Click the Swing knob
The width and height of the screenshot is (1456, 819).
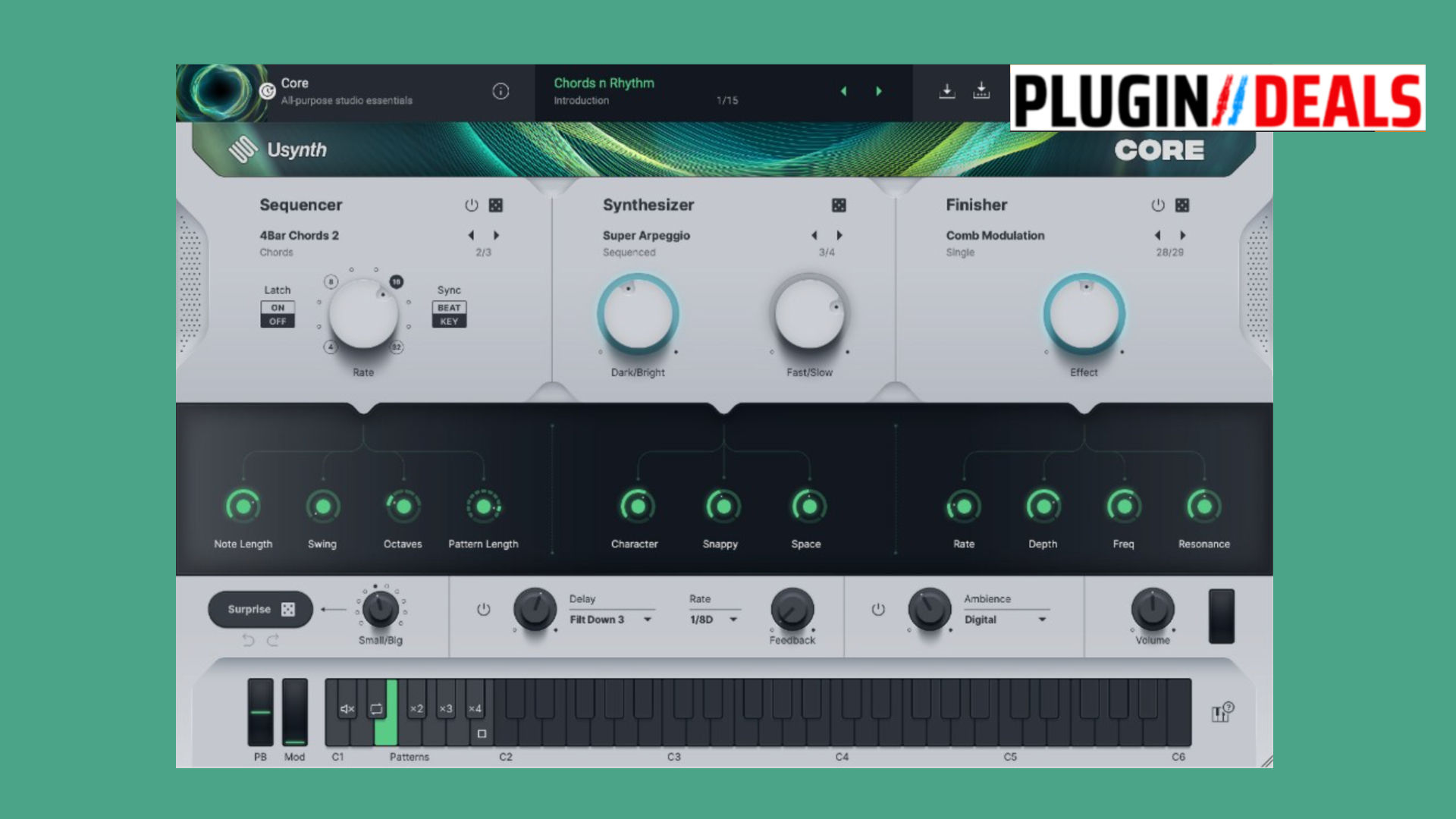point(323,507)
